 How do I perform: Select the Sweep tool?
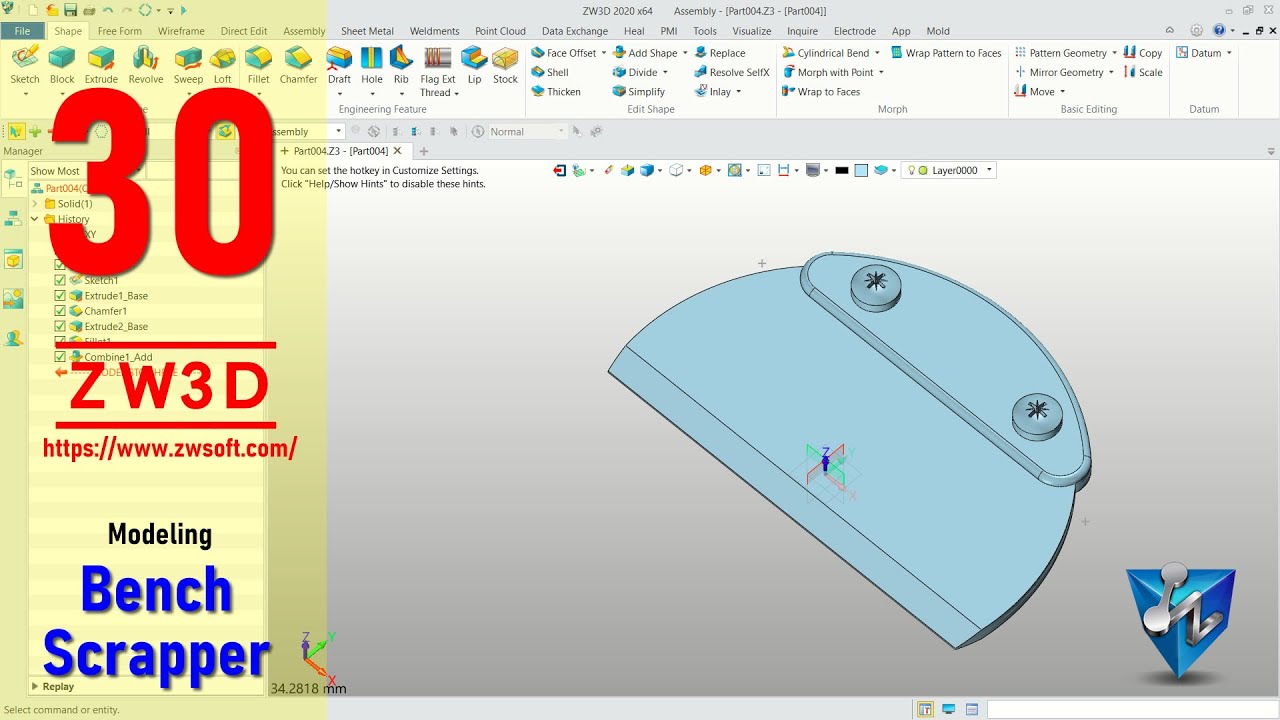(x=188, y=65)
